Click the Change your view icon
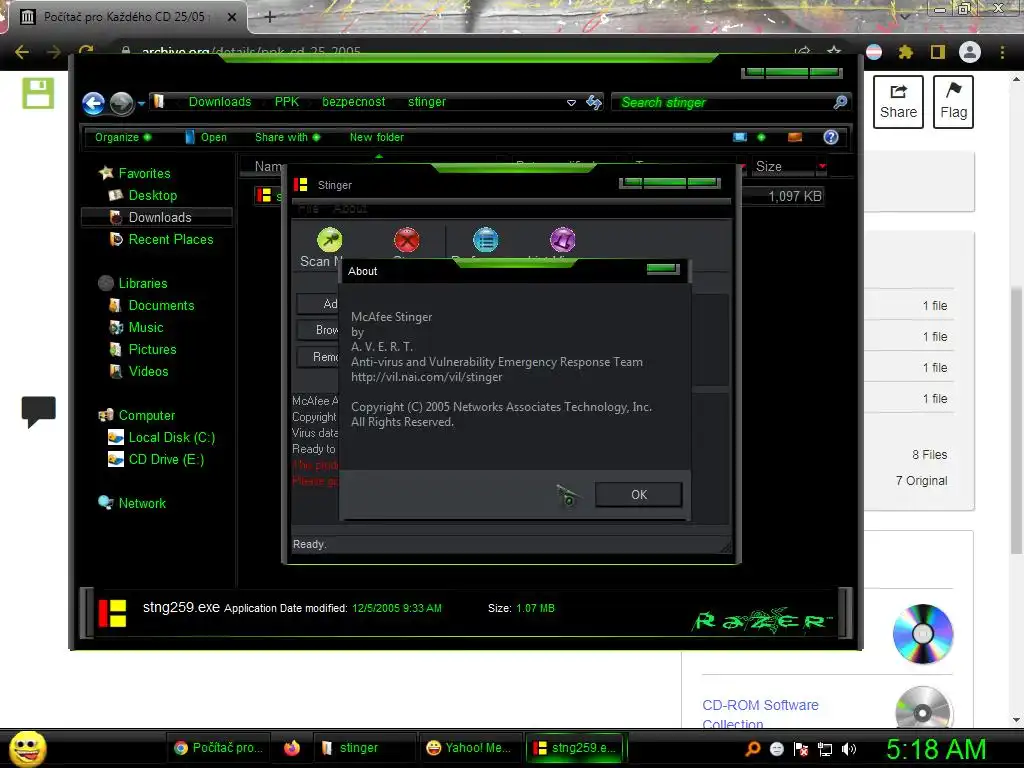Image resolution: width=1024 pixels, height=768 pixels. tap(740, 137)
